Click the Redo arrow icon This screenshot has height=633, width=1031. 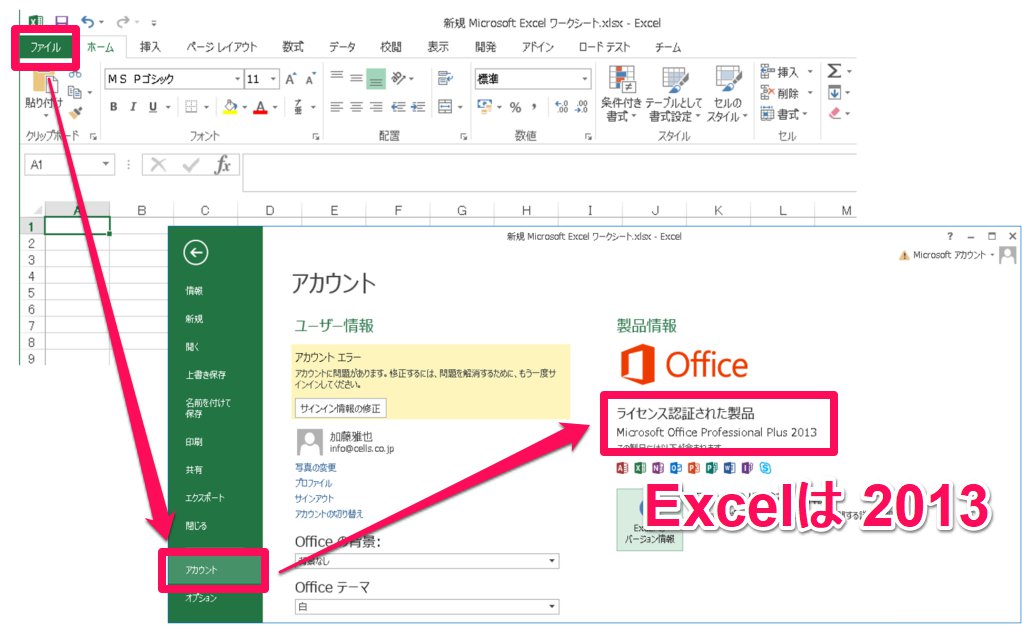coord(123,22)
